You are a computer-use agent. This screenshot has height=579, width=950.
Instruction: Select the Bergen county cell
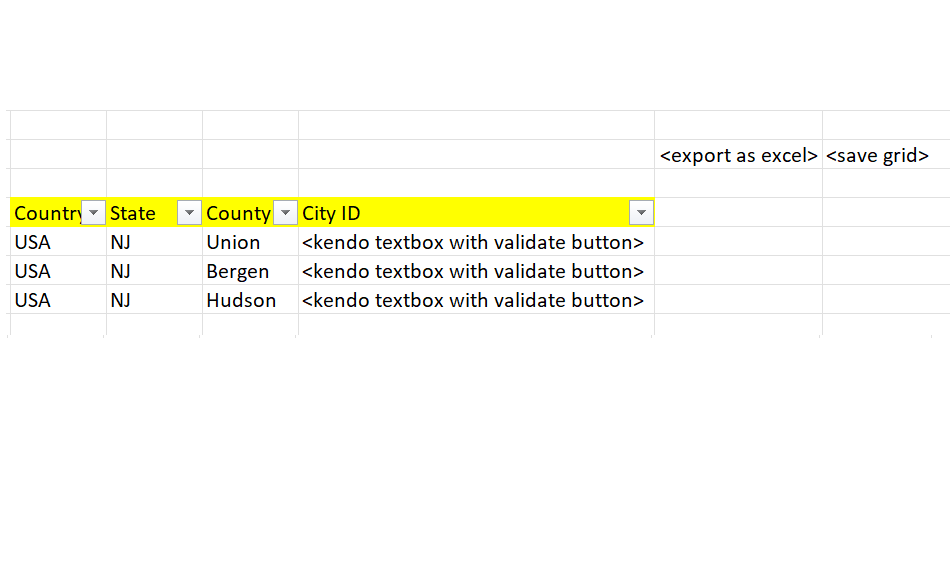[237, 271]
